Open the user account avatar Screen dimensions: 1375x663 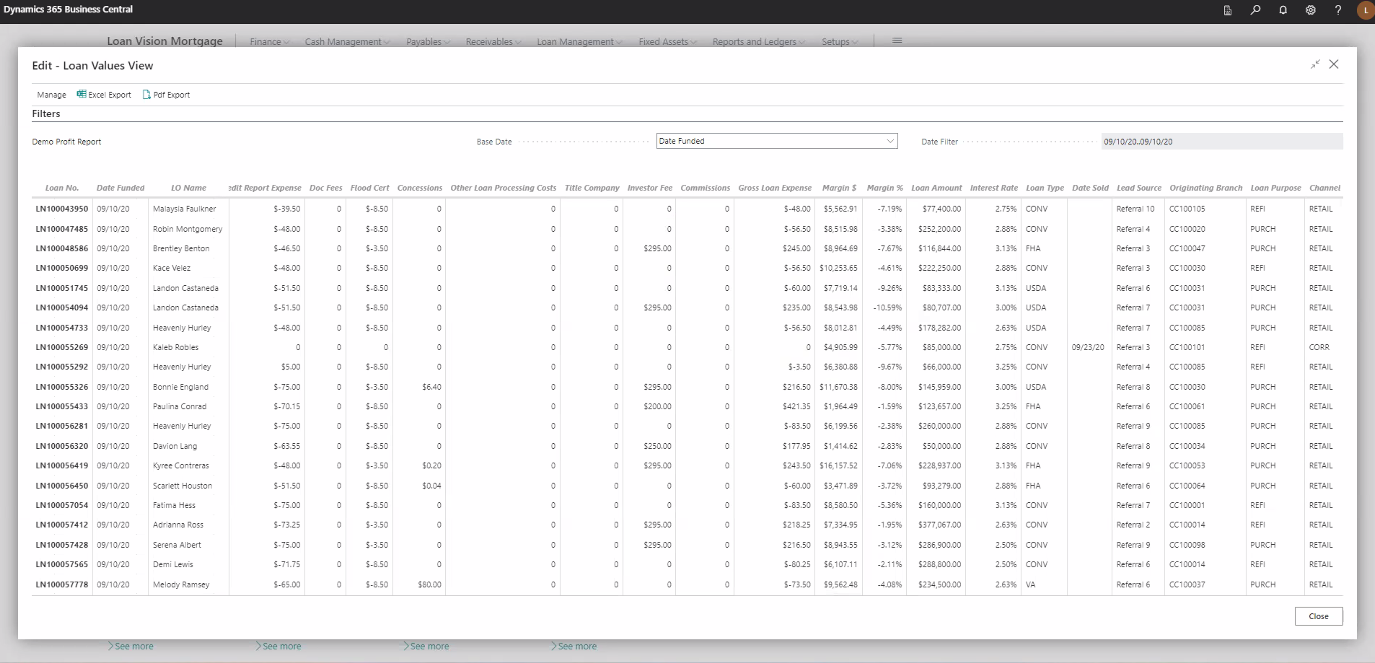coord(1363,9)
